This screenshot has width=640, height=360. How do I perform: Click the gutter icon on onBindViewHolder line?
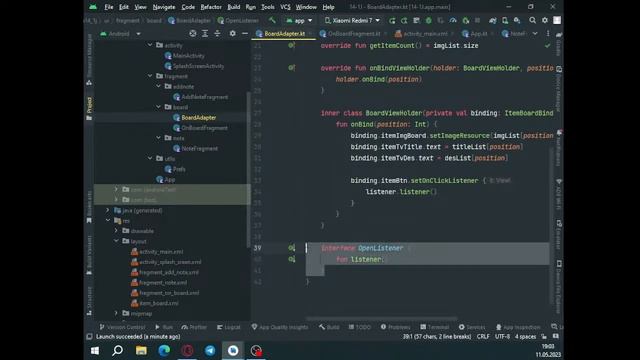[x=291, y=68]
